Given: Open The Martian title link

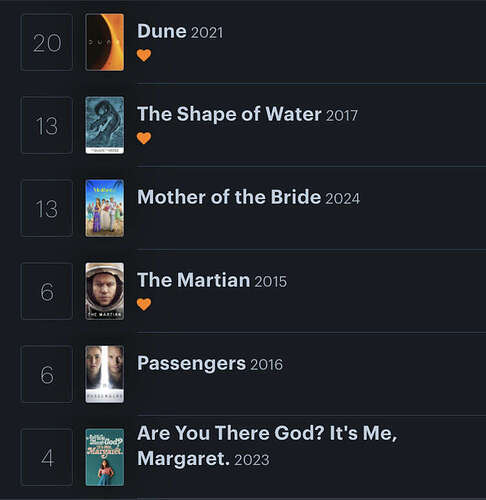Looking at the screenshot, I should pyautogui.click(x=194, y=280).
